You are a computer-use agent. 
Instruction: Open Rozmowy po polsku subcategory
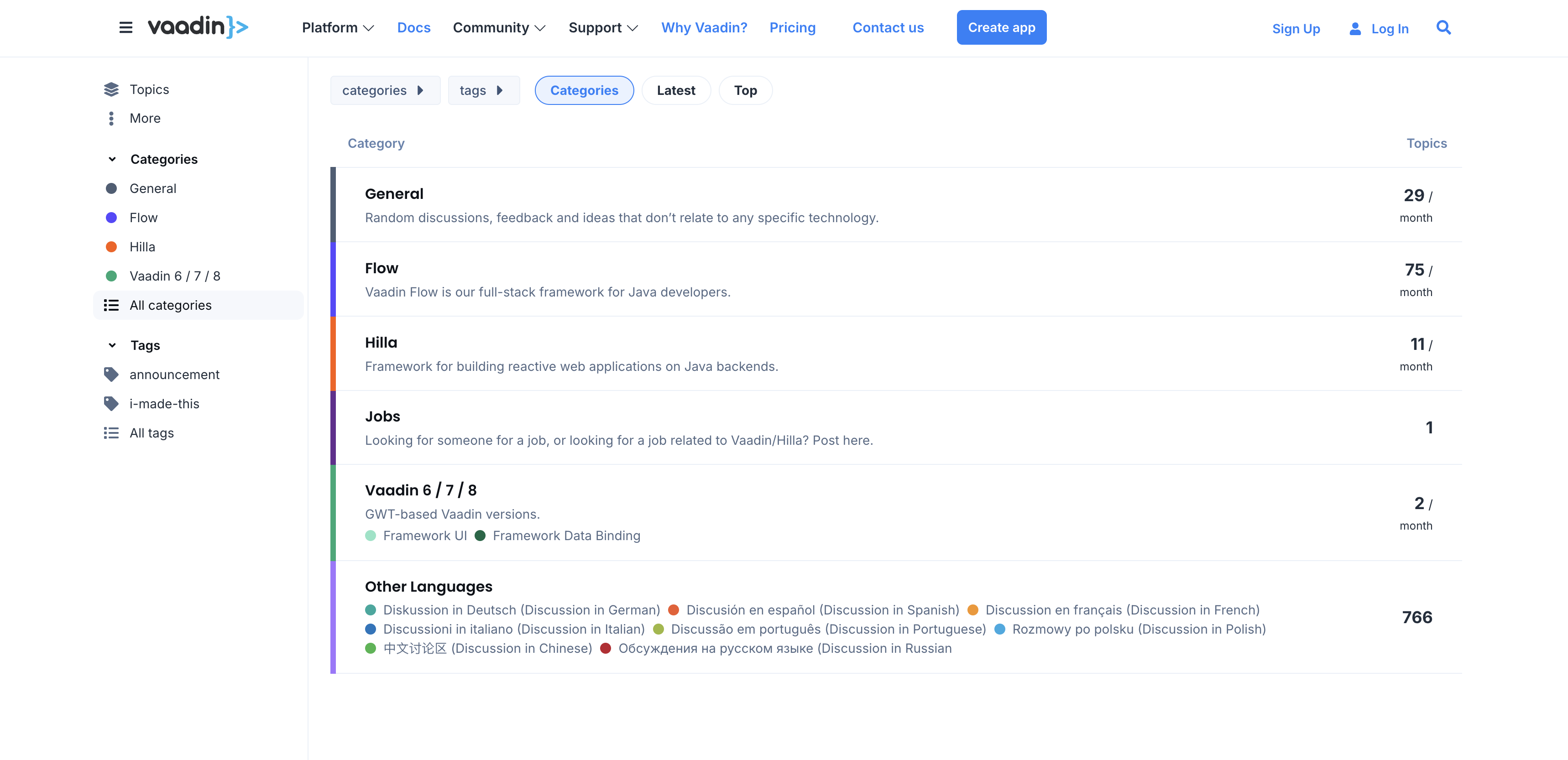click(1139, 629)
